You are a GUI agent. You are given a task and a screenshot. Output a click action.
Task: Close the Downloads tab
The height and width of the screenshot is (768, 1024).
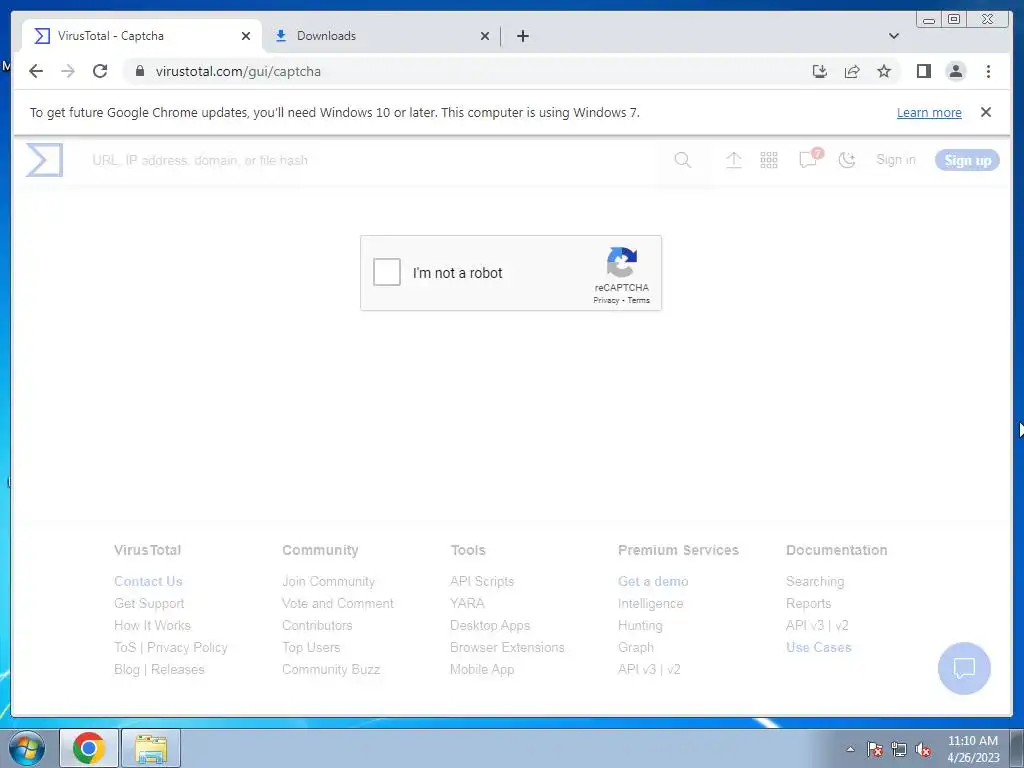pyautogui.click(x=485, y=36)
